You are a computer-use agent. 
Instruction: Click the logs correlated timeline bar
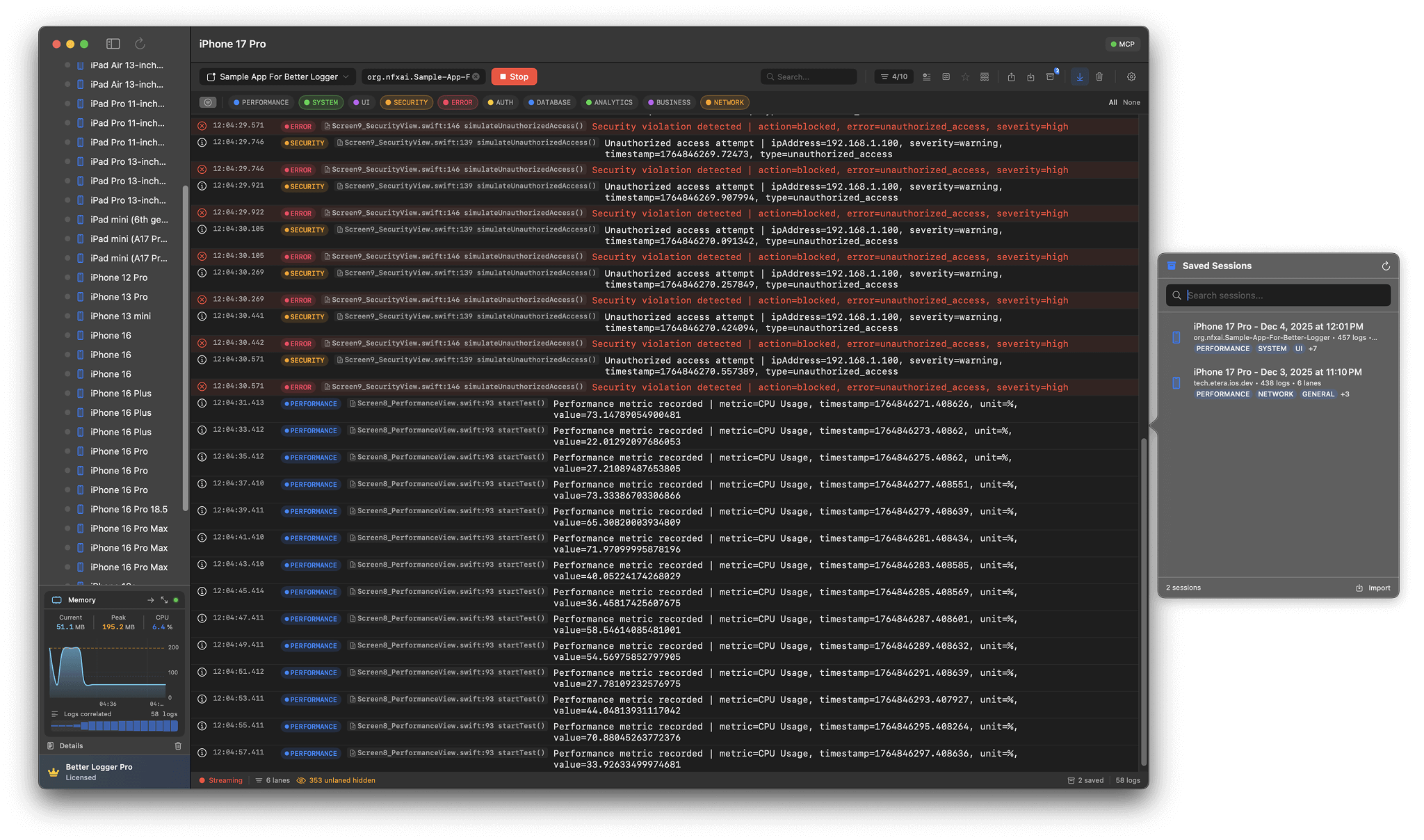point(115,726)
